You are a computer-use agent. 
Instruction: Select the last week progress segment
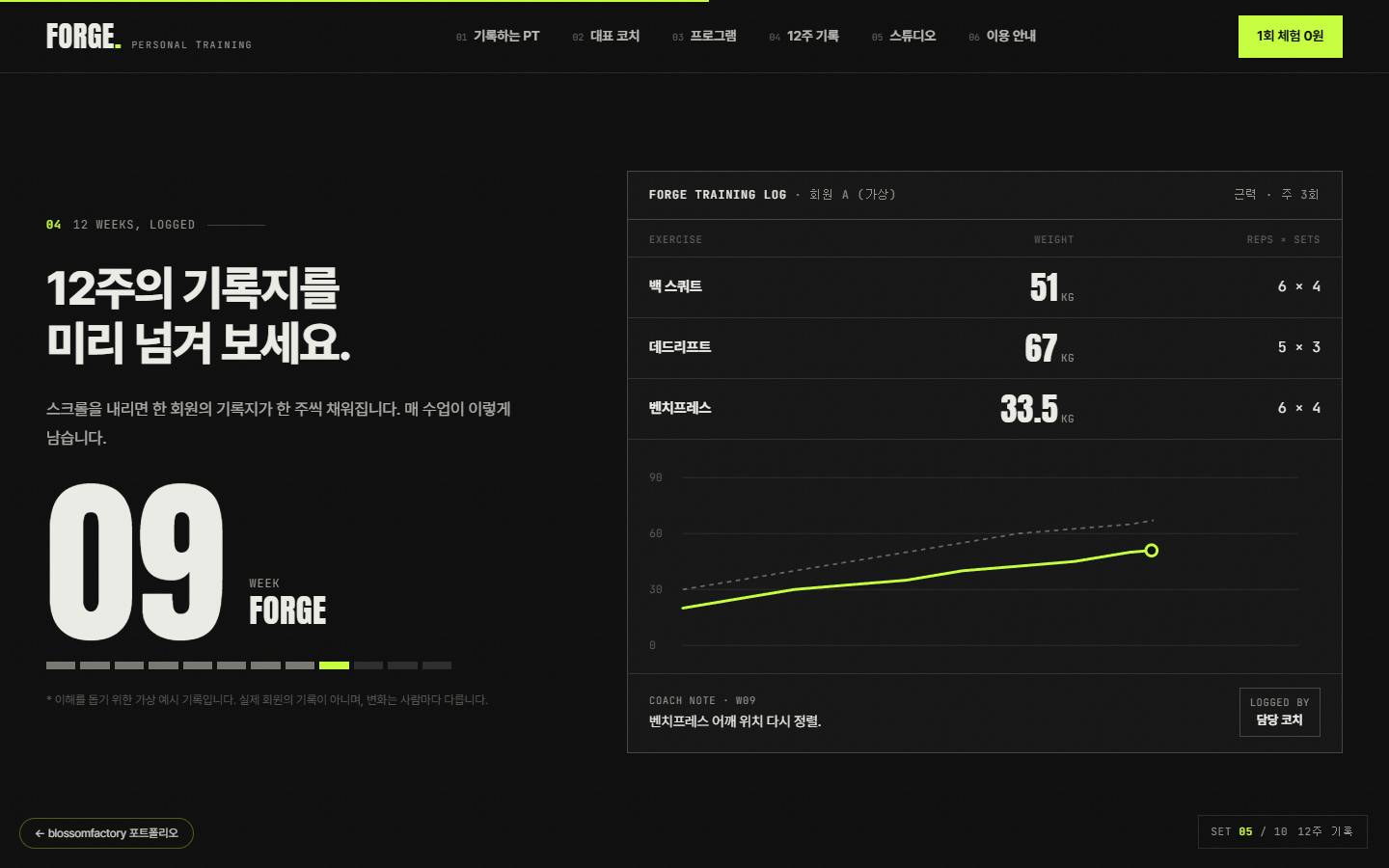click(437, 665)
